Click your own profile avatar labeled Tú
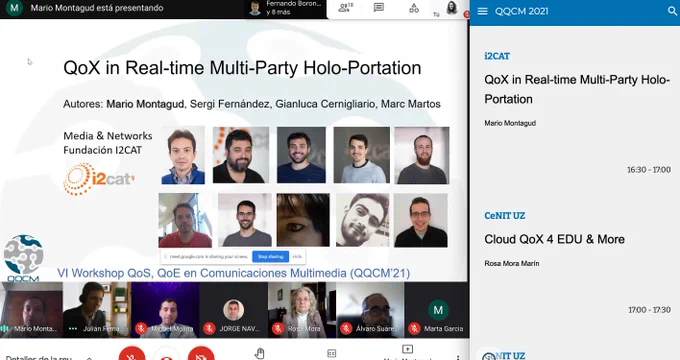Viewport: 680px width, 360px height. pos(452,8)
